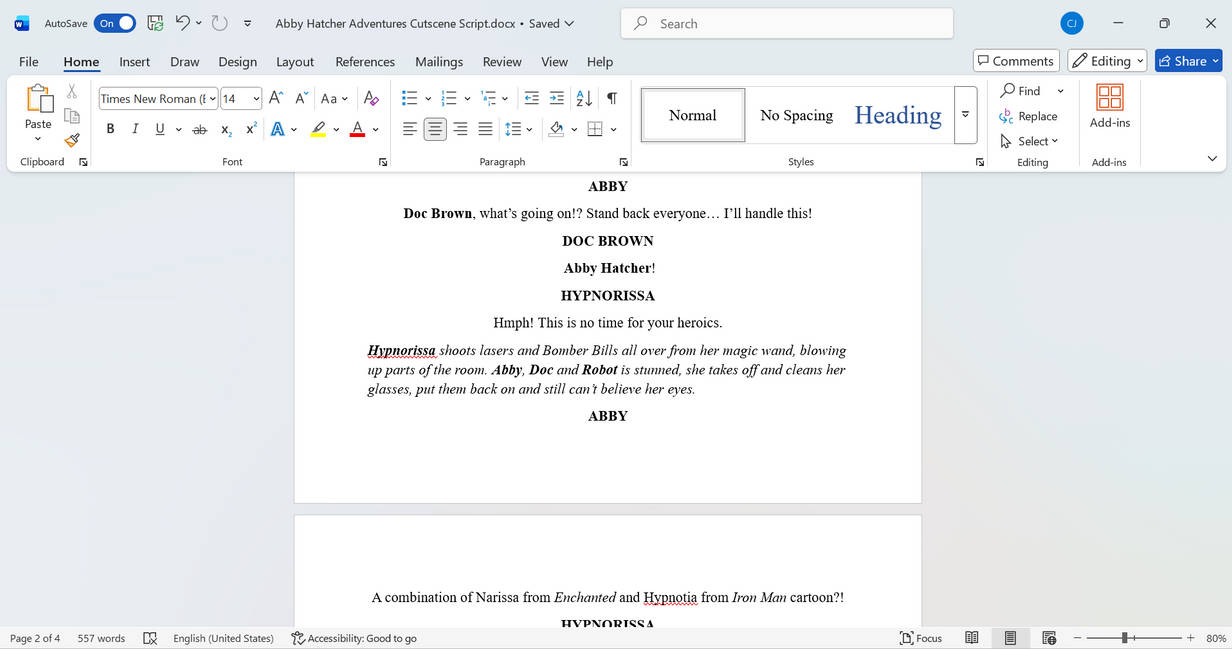Click Find in Editing group
The height and width of the screenshot is (649, 1232).
pyautogui.click(x=1020, y=91)
